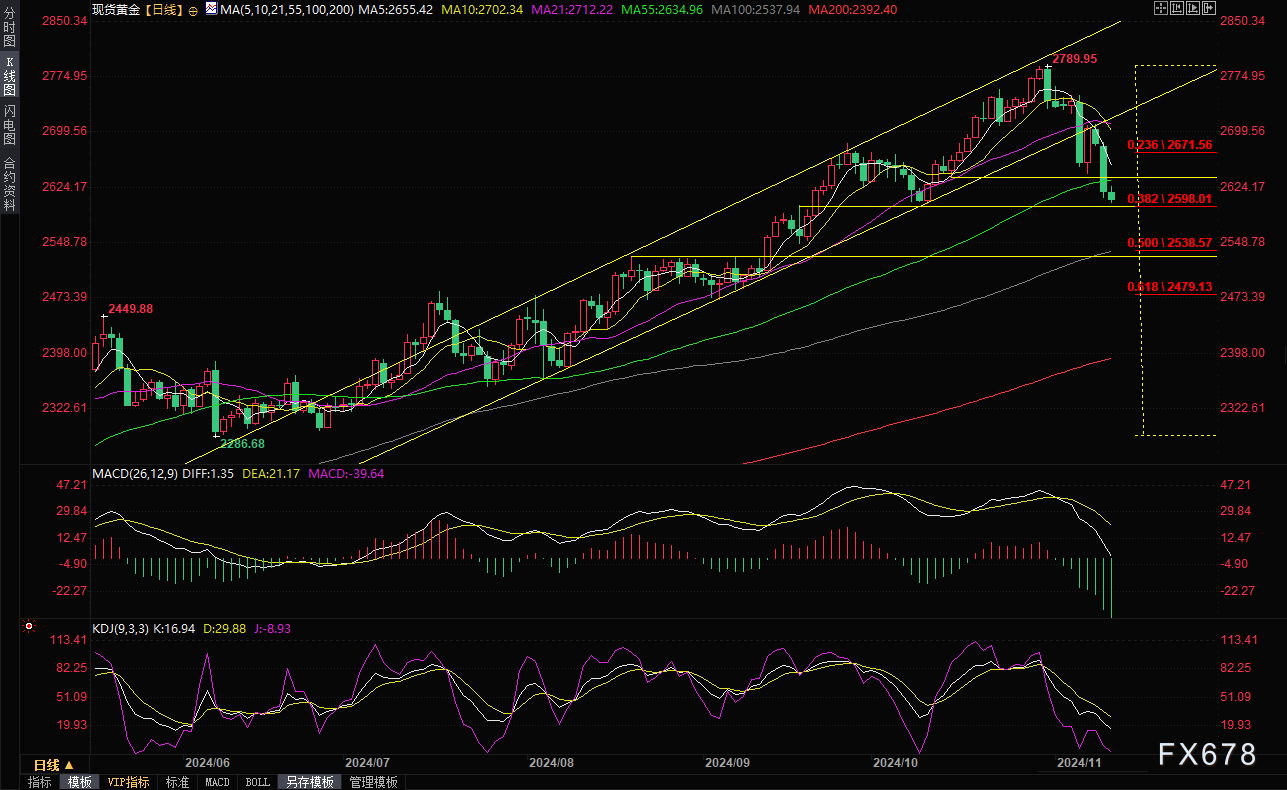
Task: Click the MA indicator chart icon
Action: pos(209,8)
